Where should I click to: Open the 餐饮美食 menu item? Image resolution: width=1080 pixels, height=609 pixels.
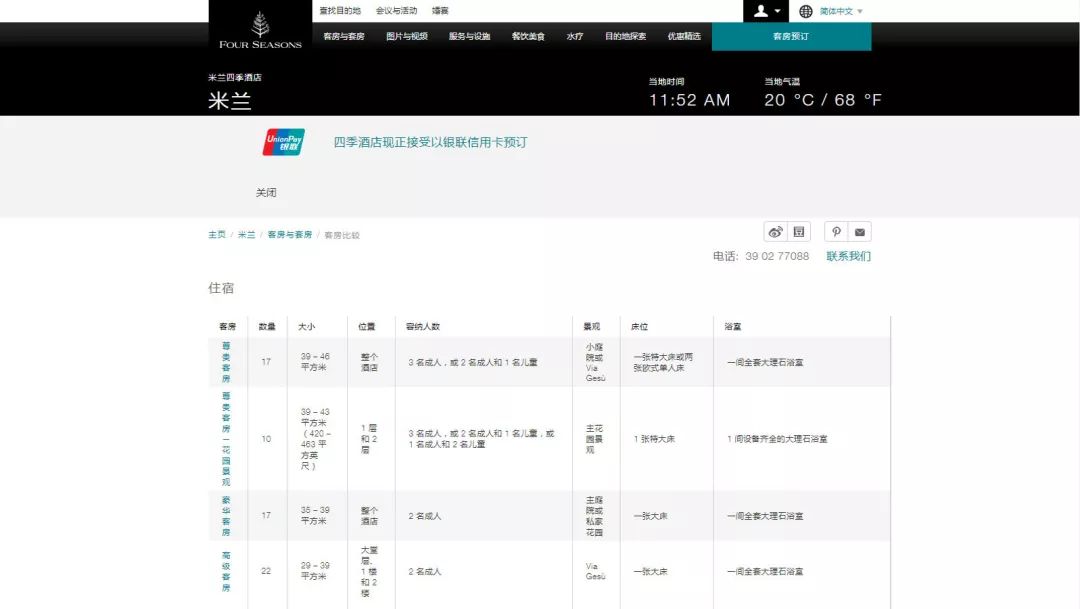(x=528, y=36)
